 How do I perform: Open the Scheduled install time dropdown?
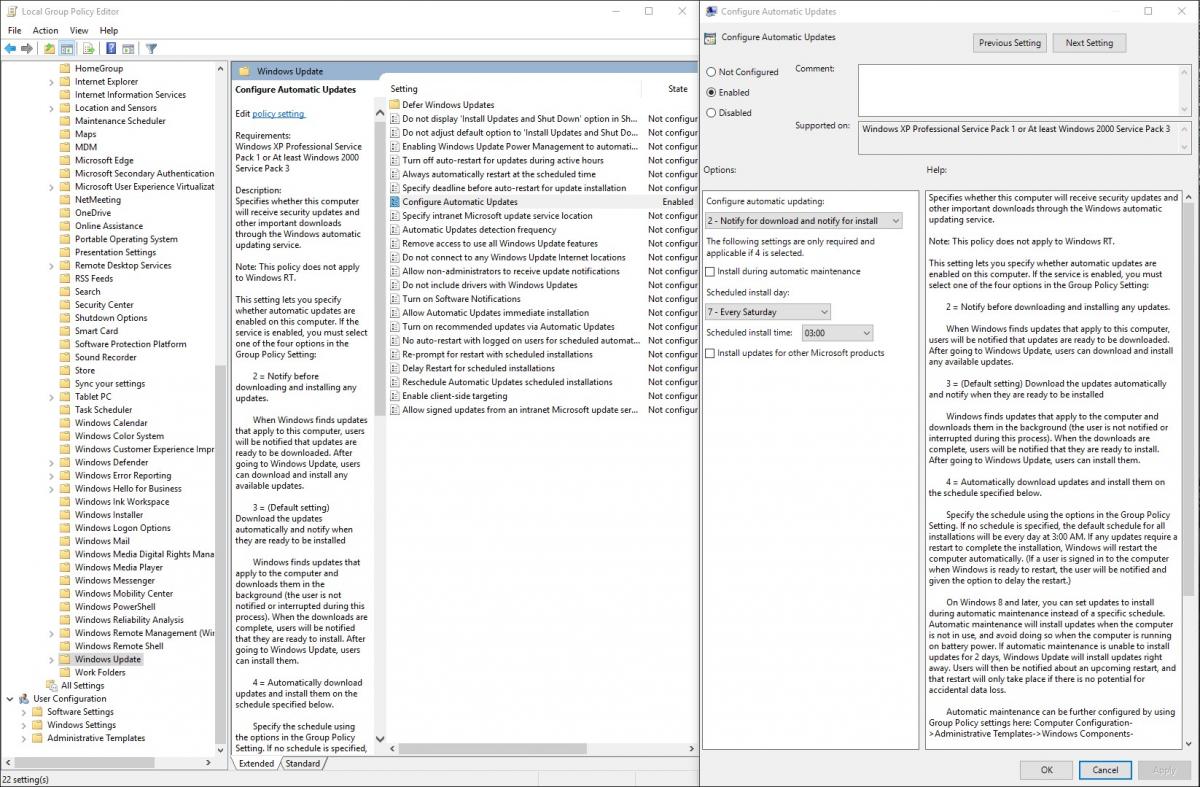[x=838, y=332]
